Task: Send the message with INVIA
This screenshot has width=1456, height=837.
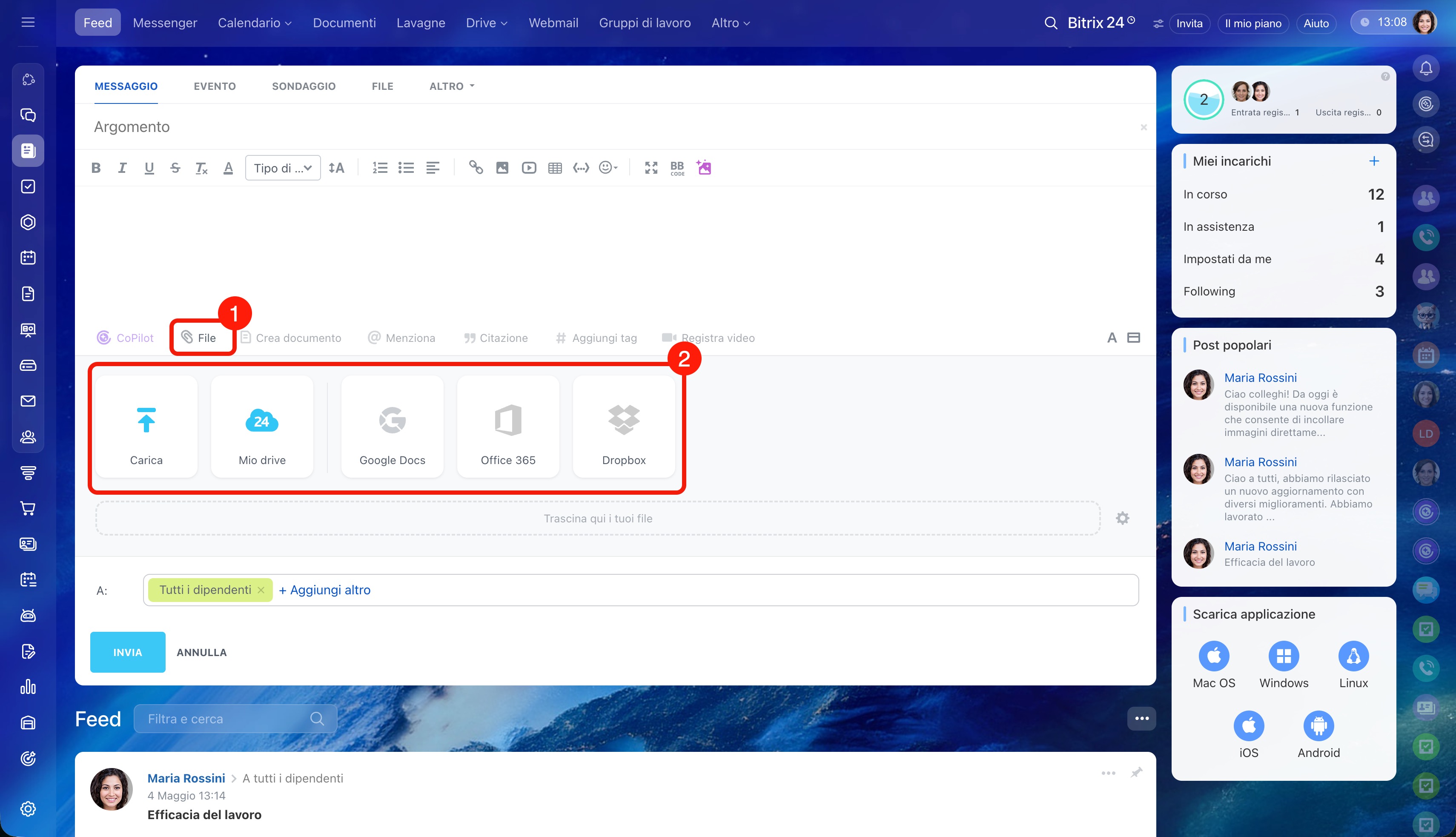Action: 128,653
